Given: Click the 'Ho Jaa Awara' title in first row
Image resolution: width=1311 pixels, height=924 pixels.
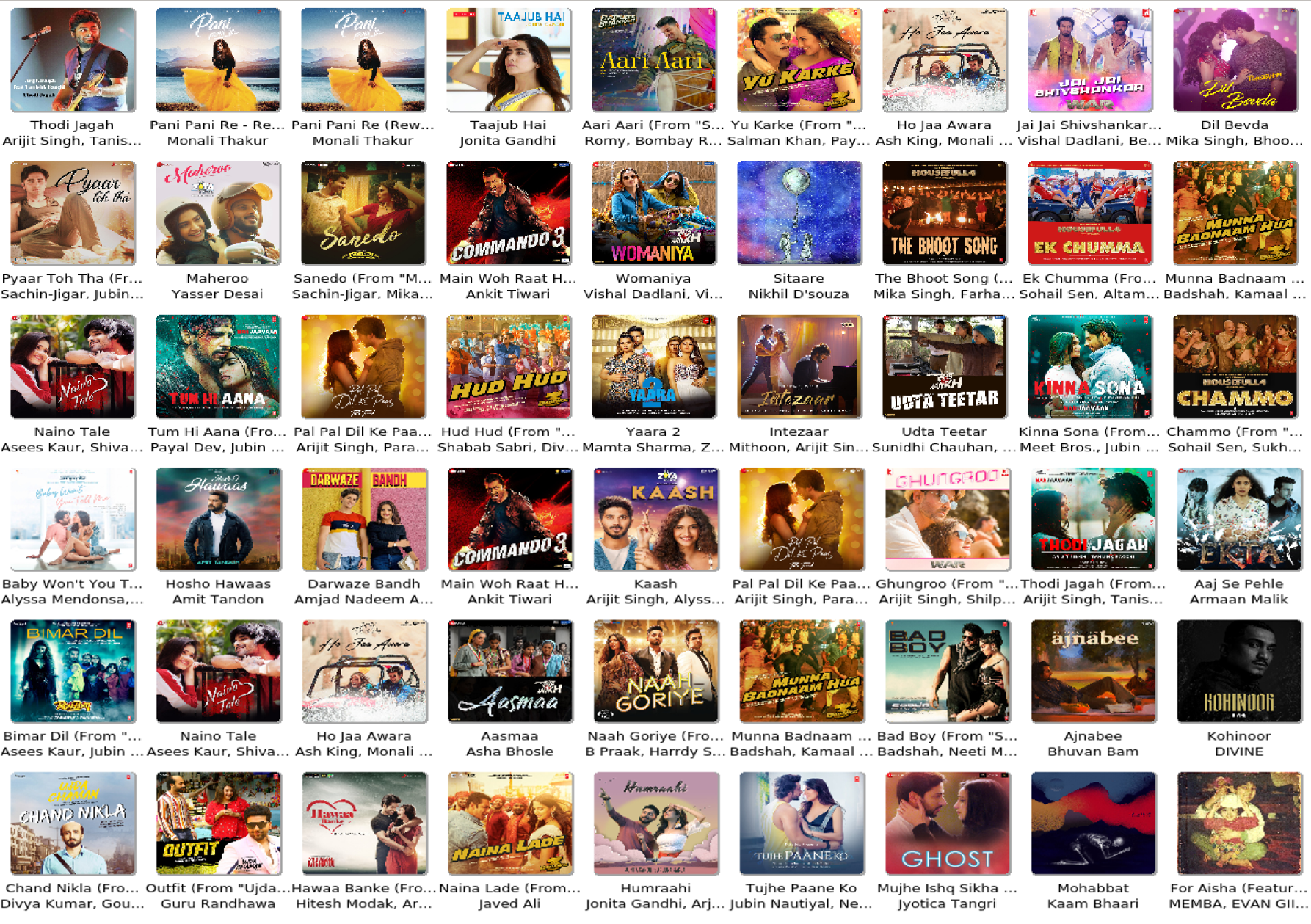Looking at the screenshot, I should (x=944, y=125).
